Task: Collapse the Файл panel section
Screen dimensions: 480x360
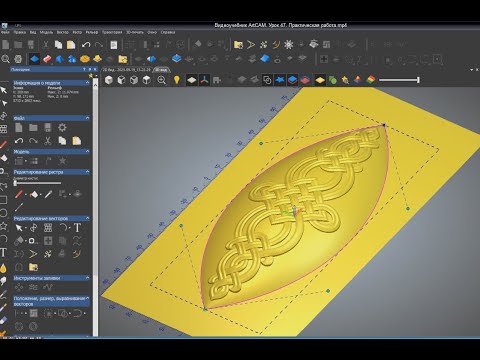Action: coord(87,118)
